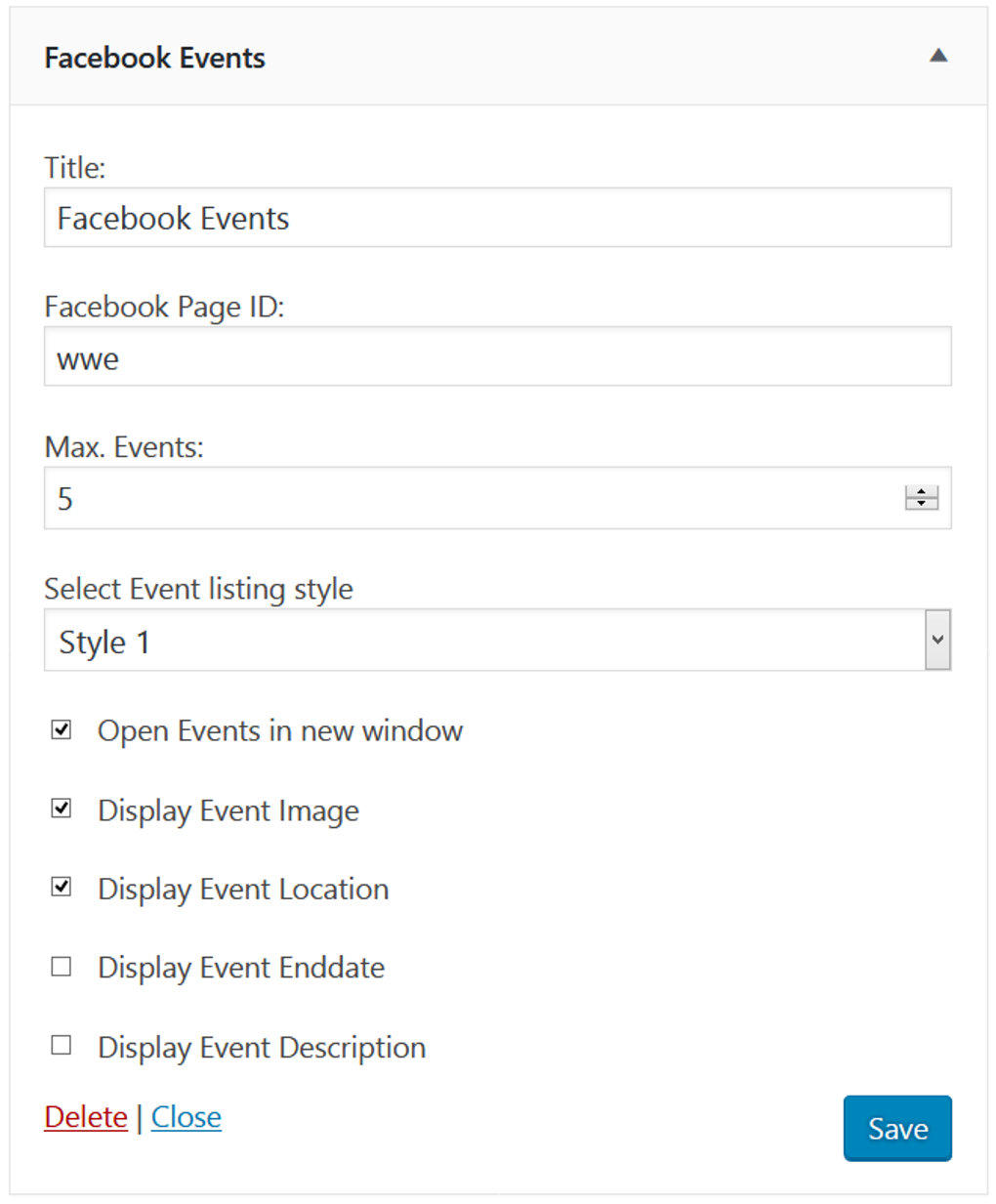Check Display Event Description

click(60, 1044)
